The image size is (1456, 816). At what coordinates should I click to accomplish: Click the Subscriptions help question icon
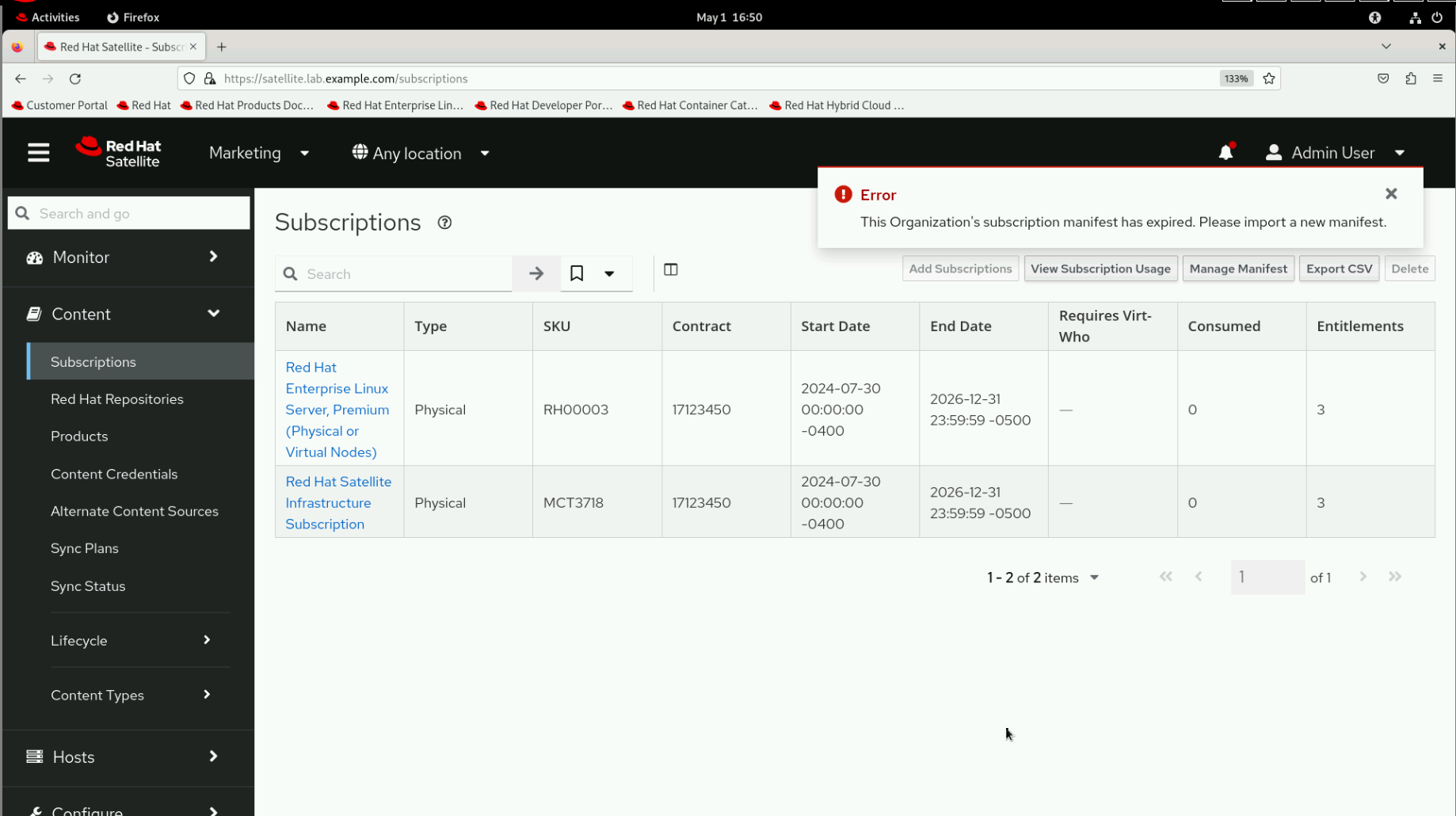444,223
